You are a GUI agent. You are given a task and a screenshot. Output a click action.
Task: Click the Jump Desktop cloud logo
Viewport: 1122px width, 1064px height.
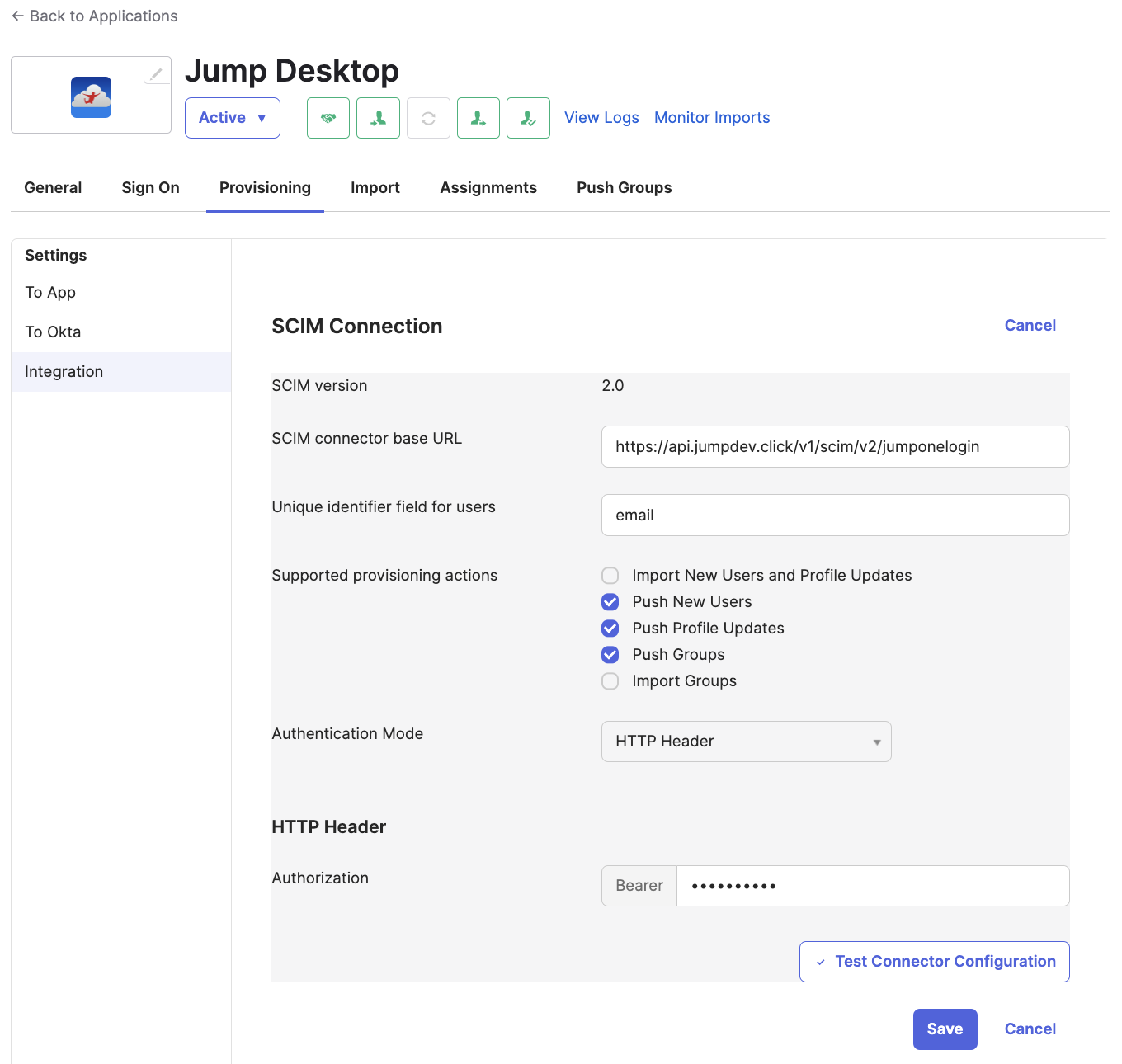[x=91, y=97]
